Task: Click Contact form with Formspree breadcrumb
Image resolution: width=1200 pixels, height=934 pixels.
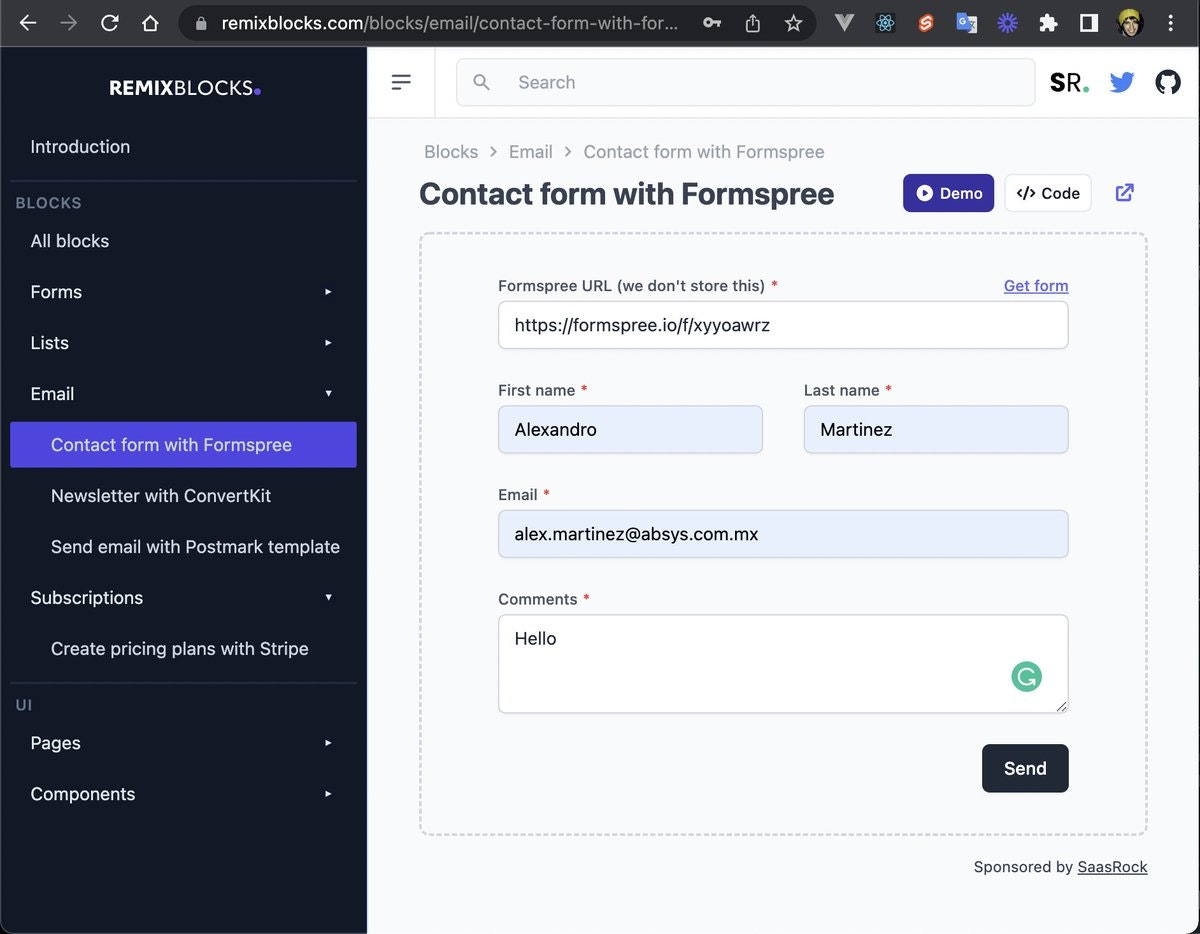Action: pyautogui.click(x=704, y=152)
